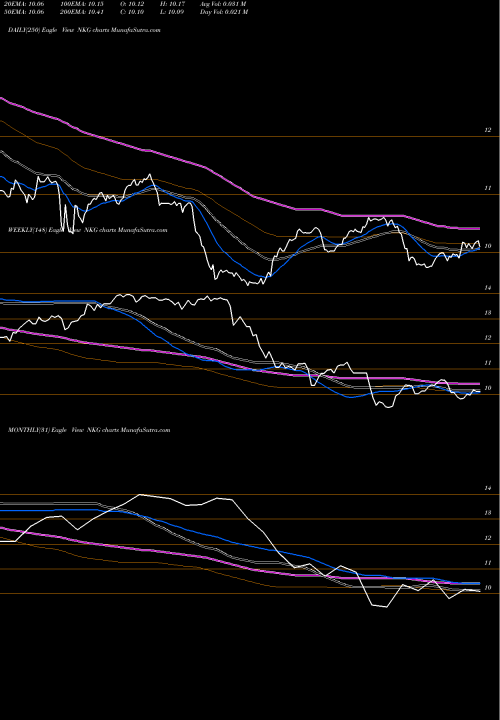Click the low price L: 10.09
Viewport: 500px width, 720px height.
(172, 12)
